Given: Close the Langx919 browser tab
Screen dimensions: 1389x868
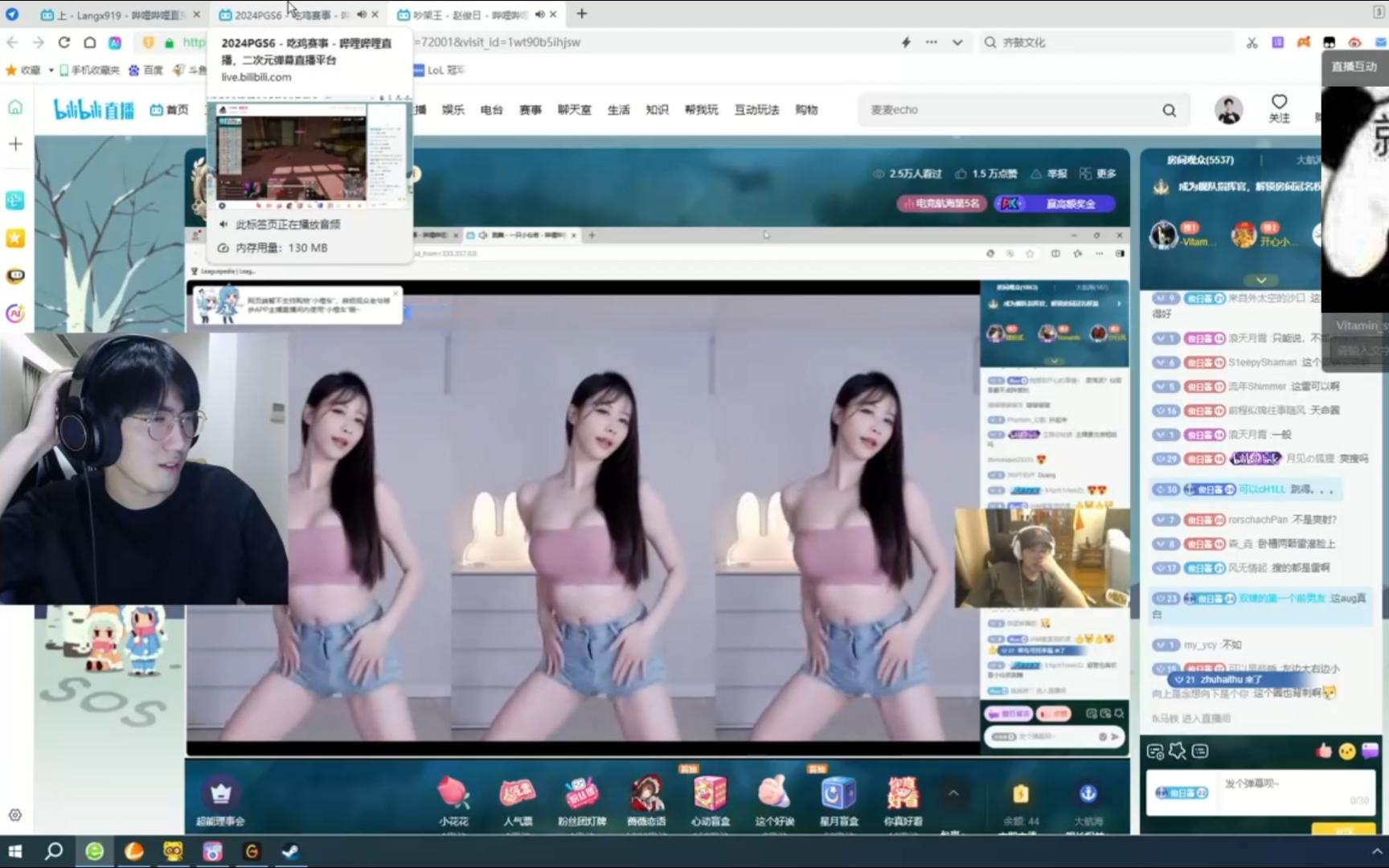Looking at the screenshot, I should [x=197, y=14].
